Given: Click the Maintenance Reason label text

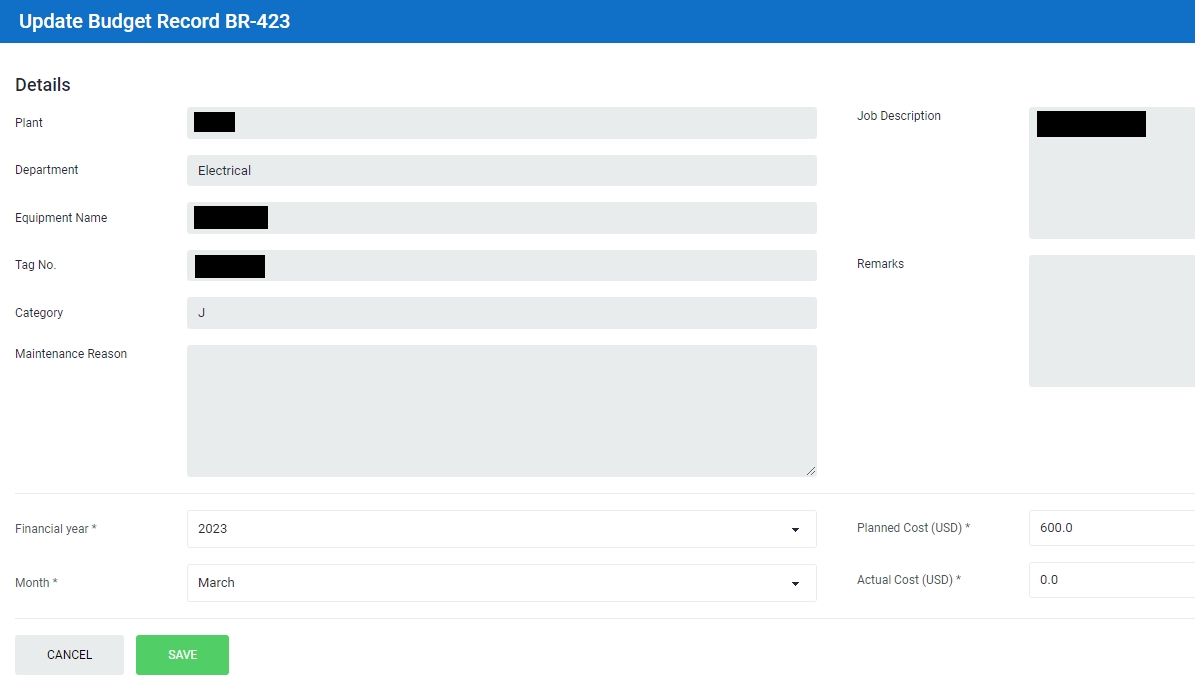Looking at the screenshot, I should 71,354.
